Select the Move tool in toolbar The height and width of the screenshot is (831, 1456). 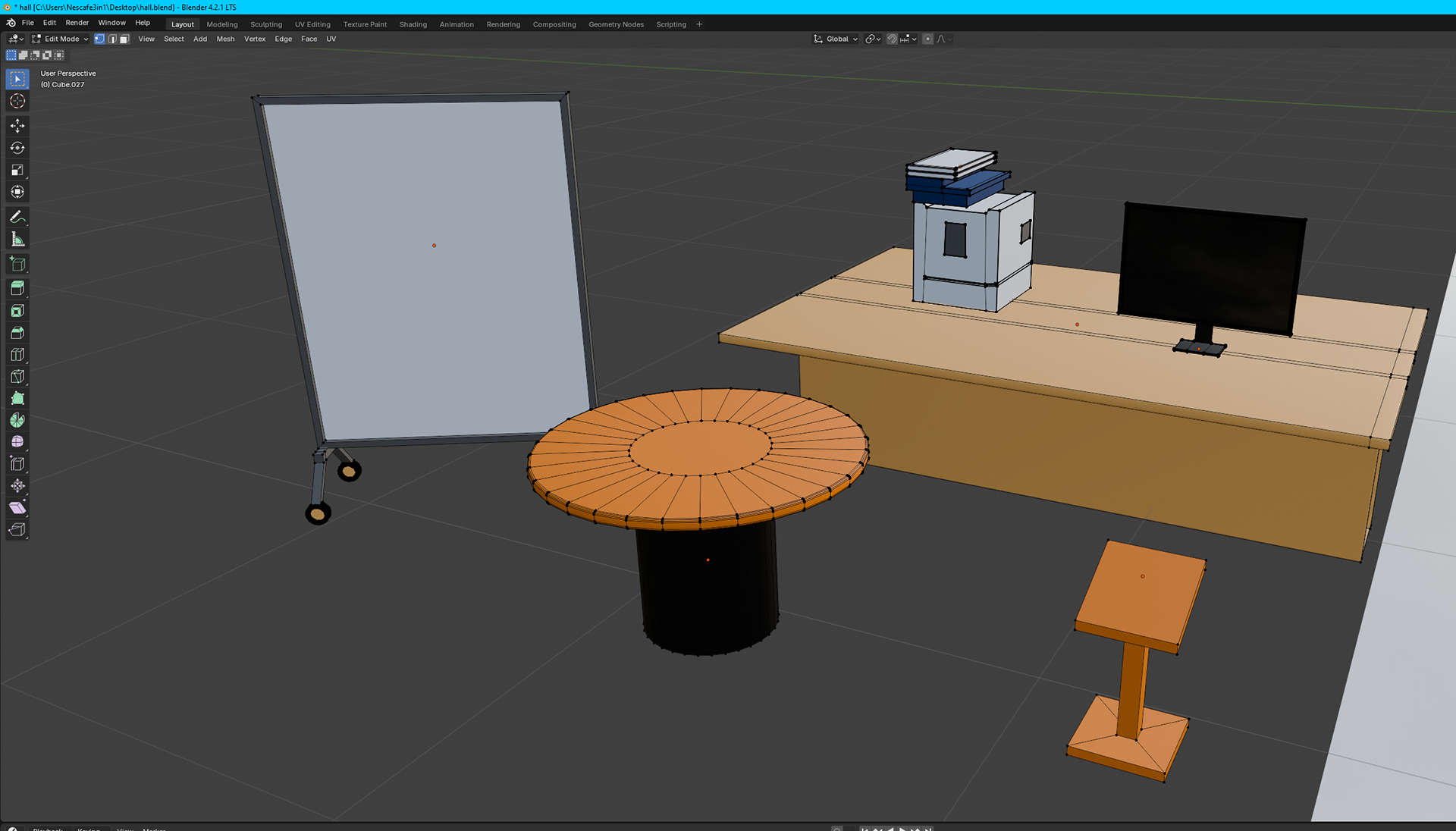pyautogui.click(x=17, y=125)
